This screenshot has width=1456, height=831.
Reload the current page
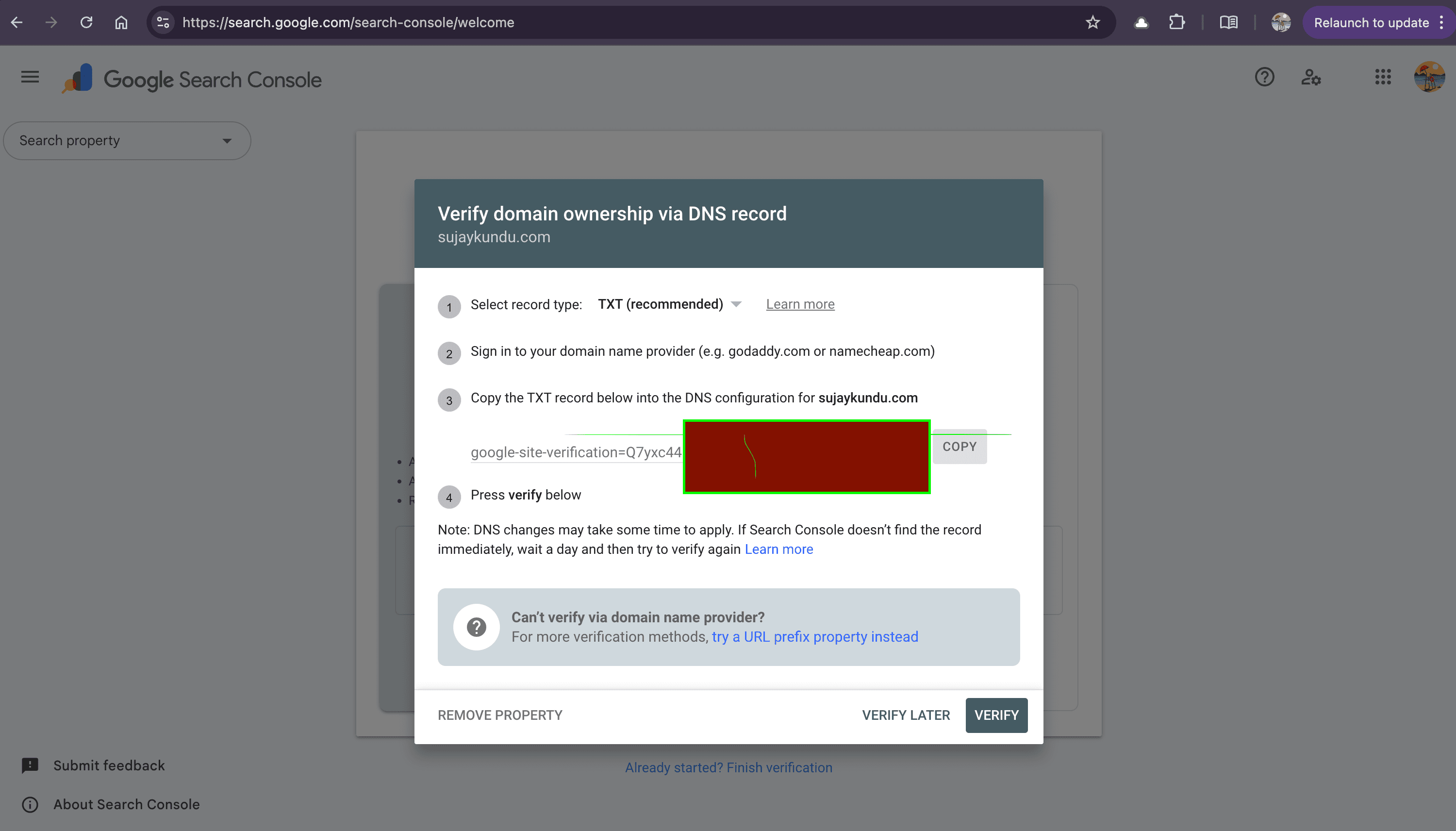(x=87, y=22)
